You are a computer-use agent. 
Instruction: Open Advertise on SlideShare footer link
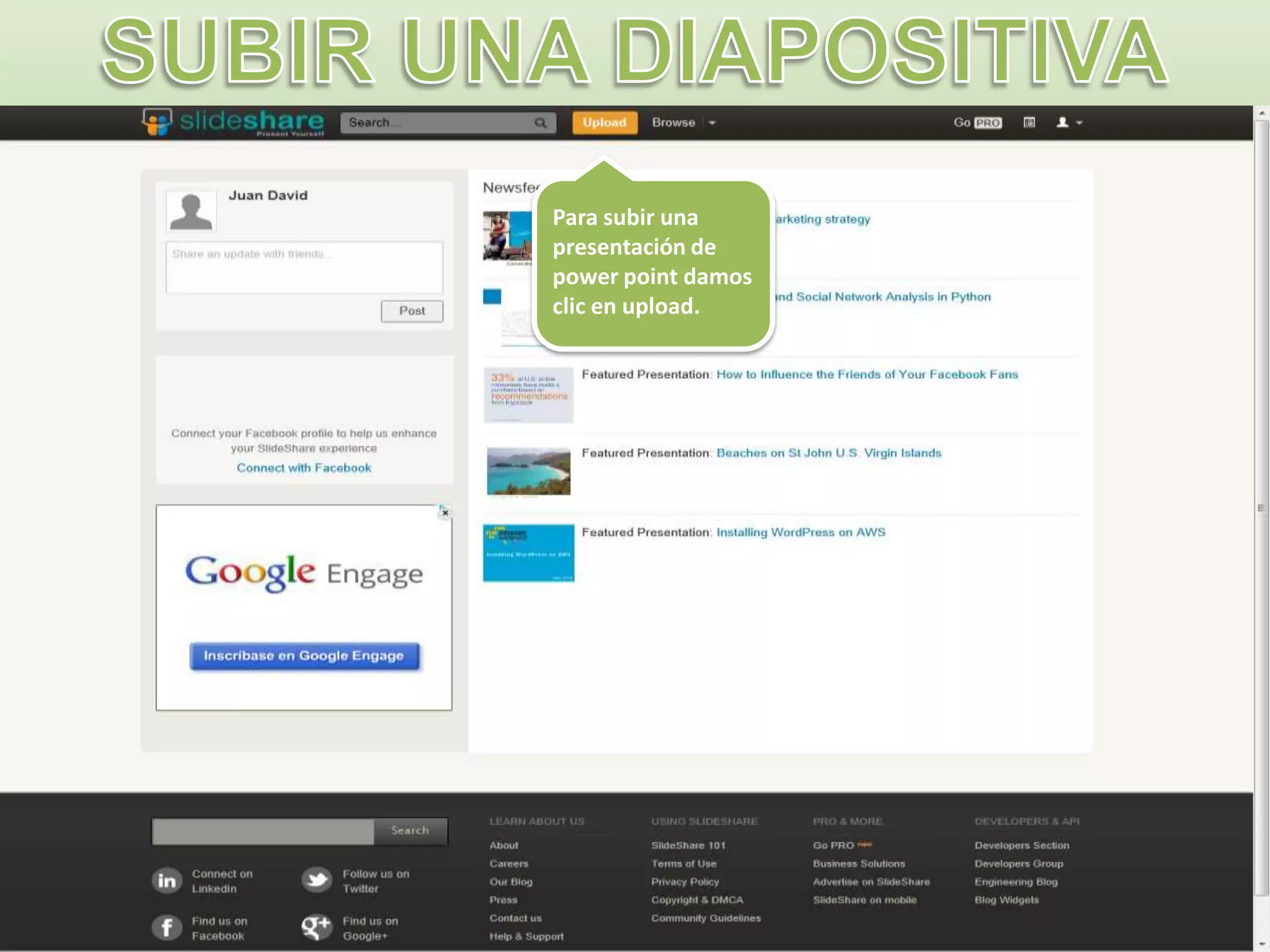871,882
